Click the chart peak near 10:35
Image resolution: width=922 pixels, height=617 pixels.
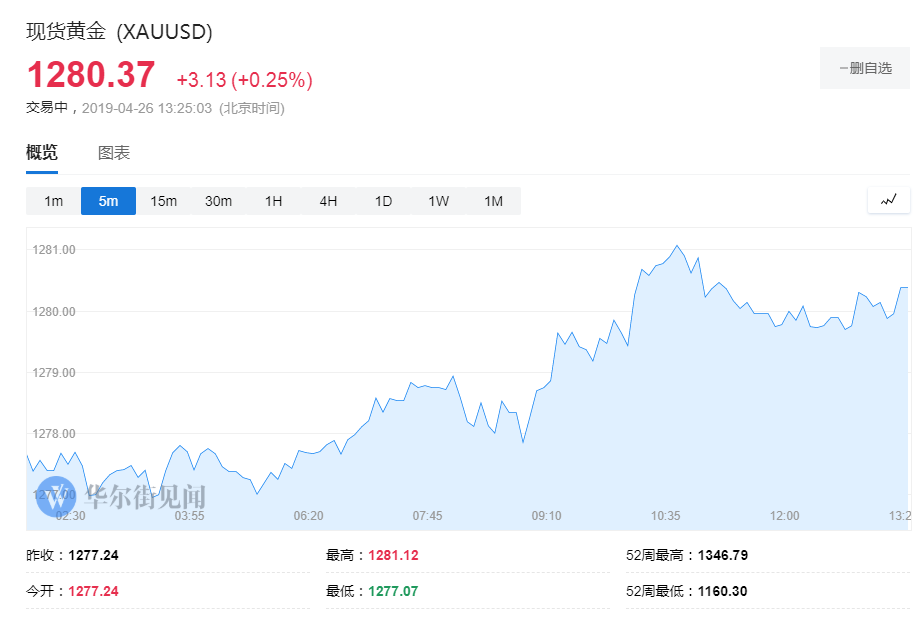677,246
